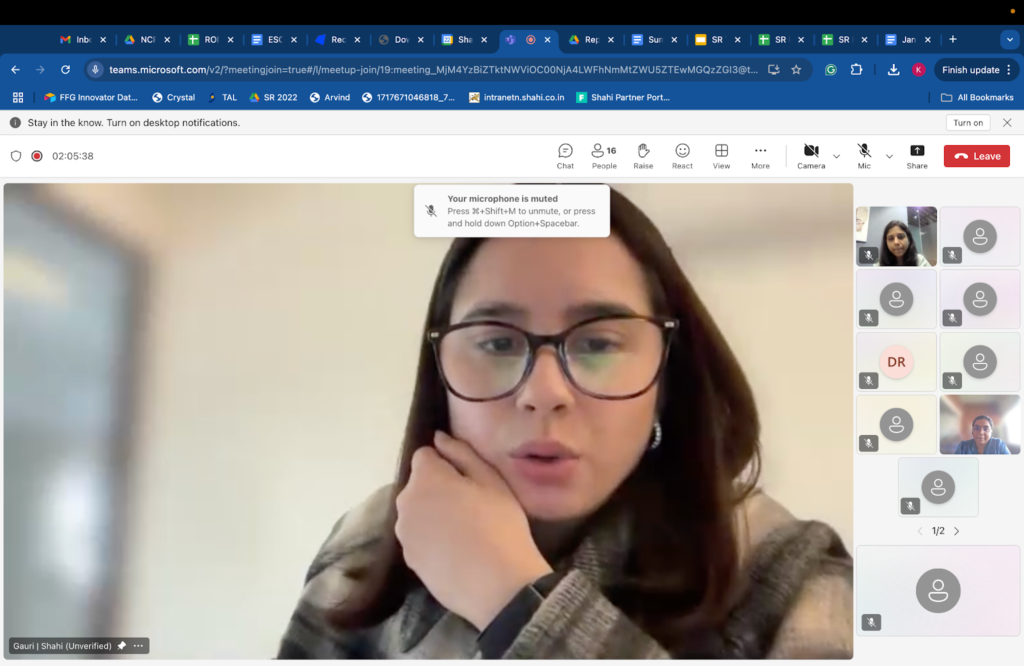Turn on desktop notifications
The image size is (1024, 666).
click(x=967, y=122)
